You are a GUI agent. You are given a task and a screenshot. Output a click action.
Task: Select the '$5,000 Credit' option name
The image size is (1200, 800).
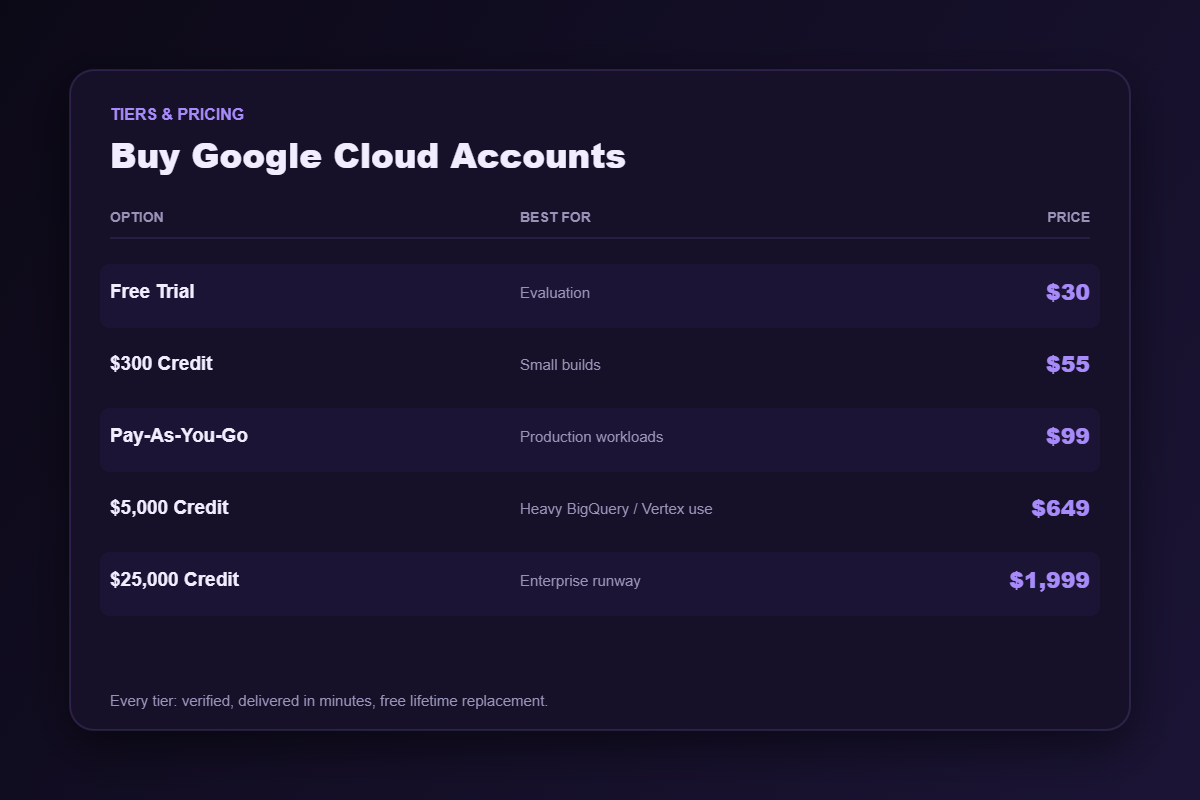pyautogui.click(x=169, y=508)
